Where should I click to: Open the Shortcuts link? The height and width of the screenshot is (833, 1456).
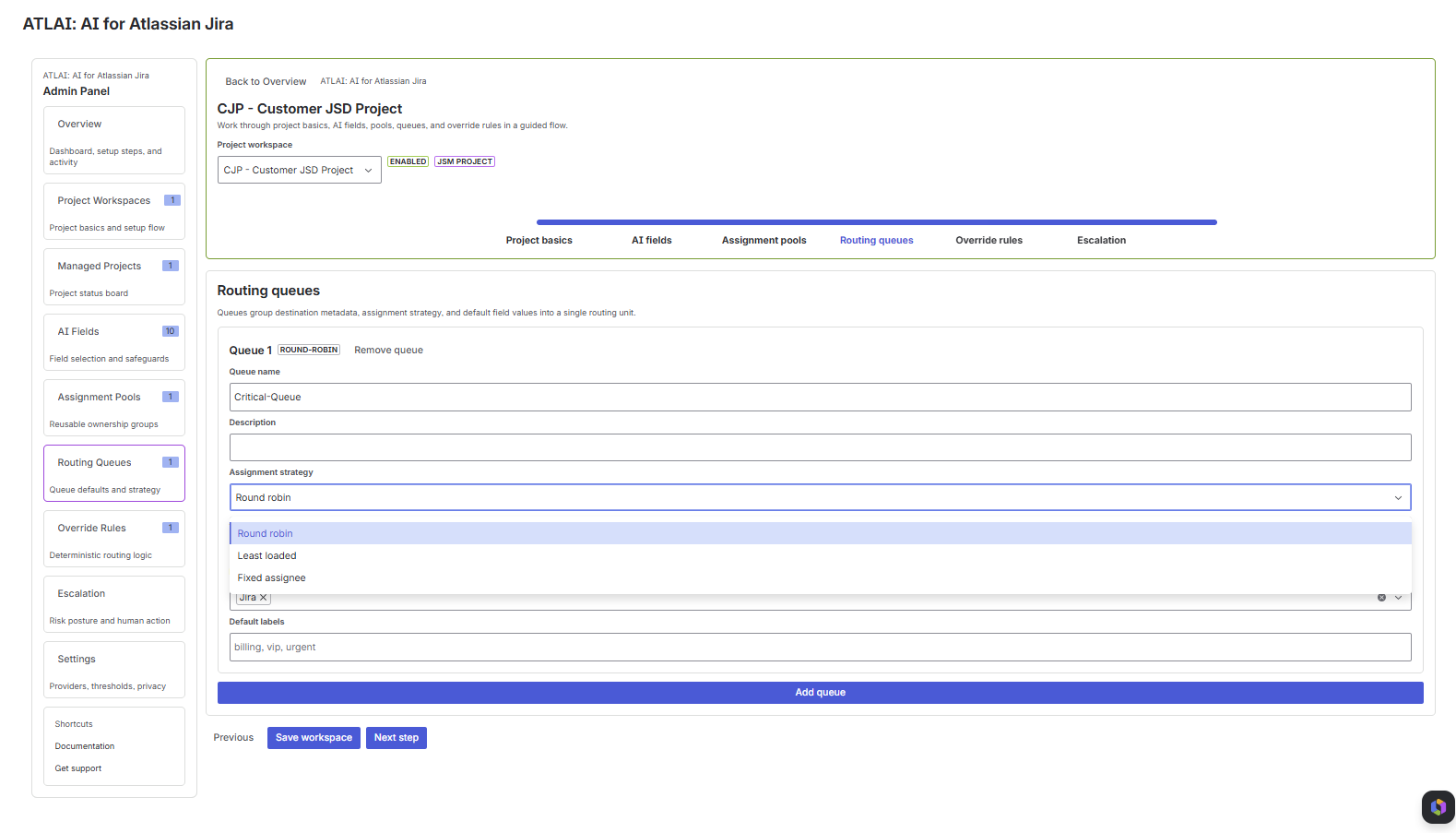[x=74, y=724]
